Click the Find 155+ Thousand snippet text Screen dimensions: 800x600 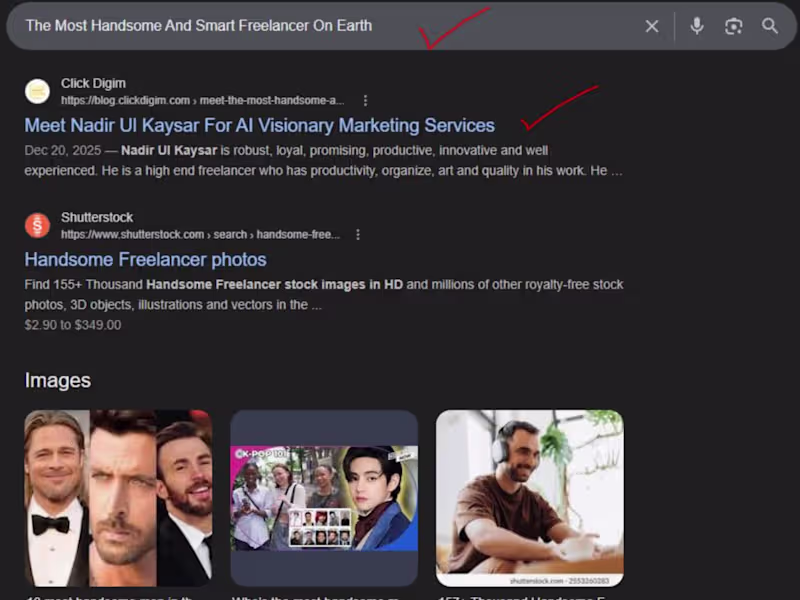pyautogui.click(x=324, y=294)
